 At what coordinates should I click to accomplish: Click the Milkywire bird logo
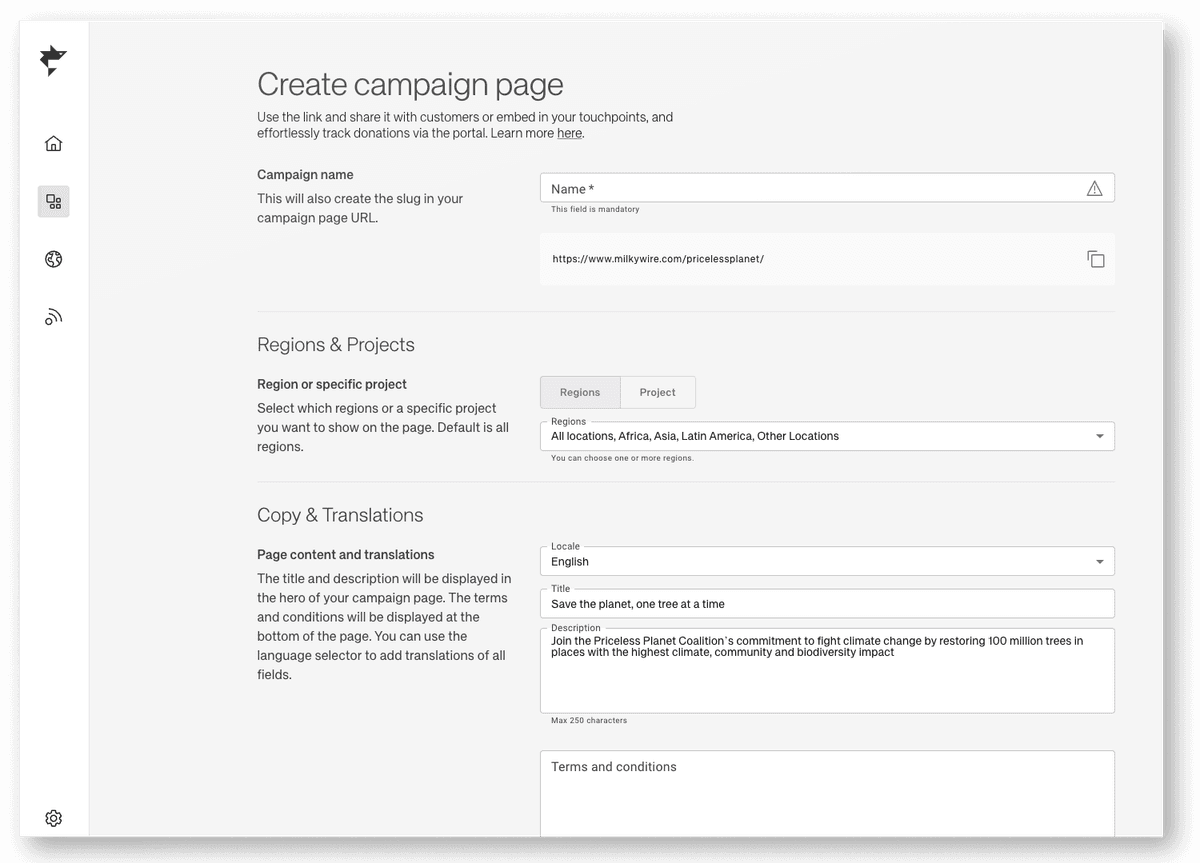coord(53,61)
